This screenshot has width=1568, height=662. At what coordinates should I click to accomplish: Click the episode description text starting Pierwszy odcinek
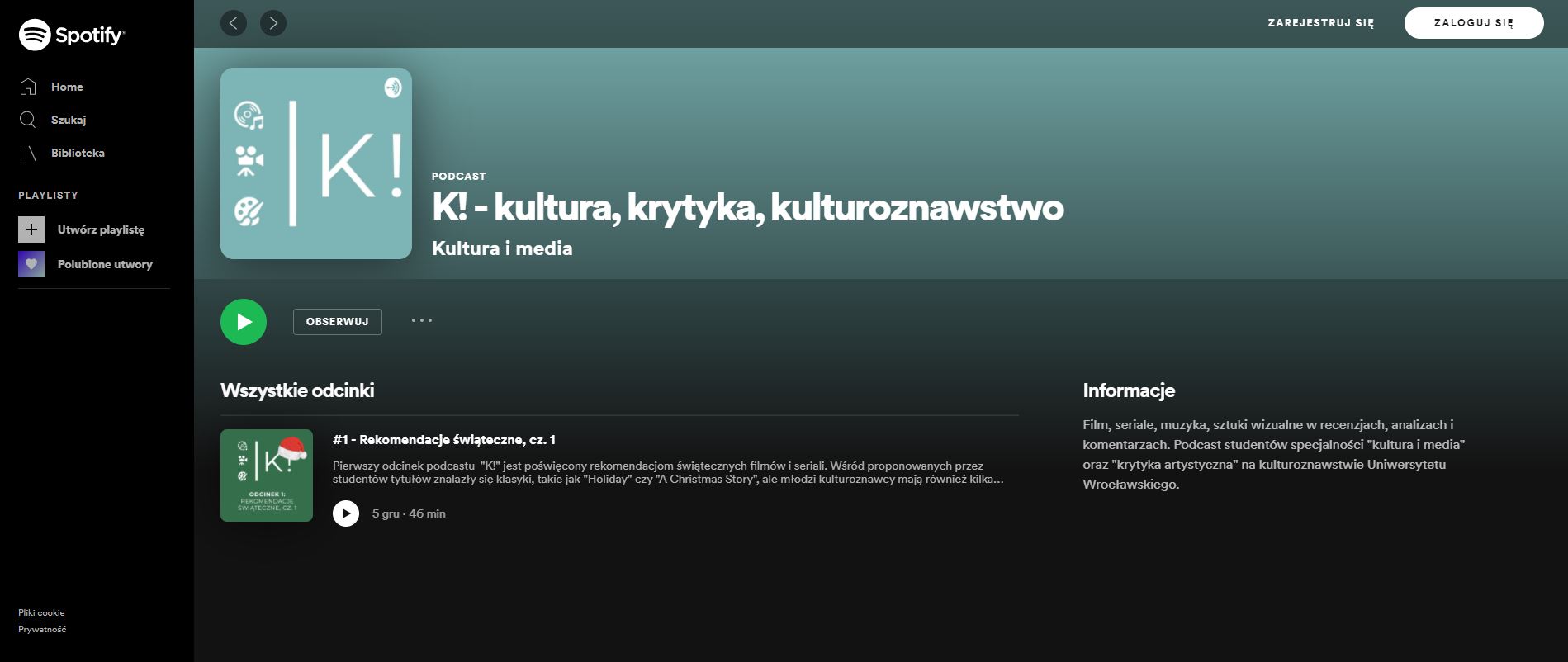(668, 472)
